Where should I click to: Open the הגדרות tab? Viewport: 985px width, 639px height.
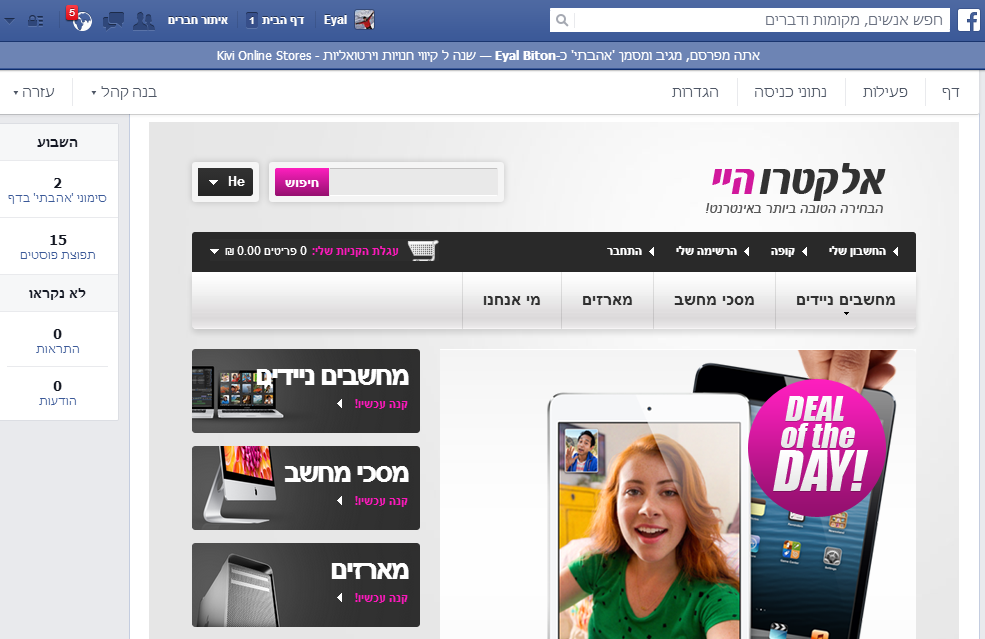click(695, 92)
